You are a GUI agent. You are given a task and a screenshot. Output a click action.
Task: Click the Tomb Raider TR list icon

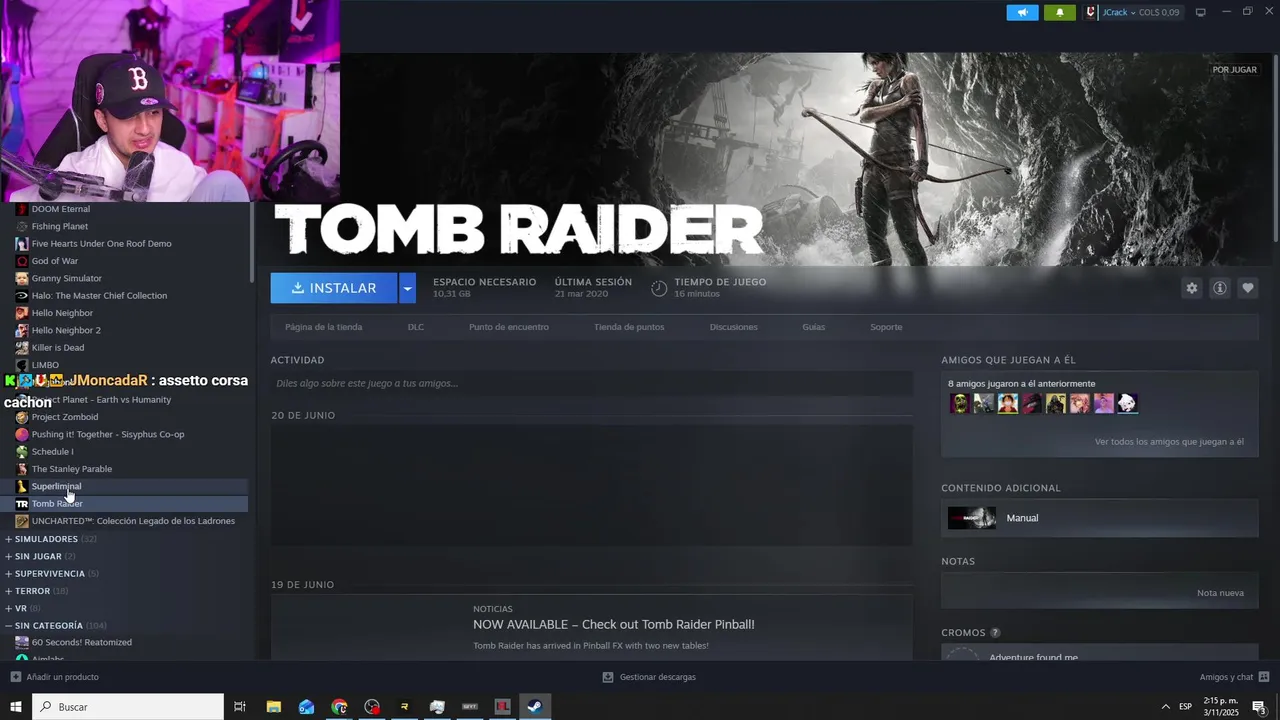click(x=22, y=504)
